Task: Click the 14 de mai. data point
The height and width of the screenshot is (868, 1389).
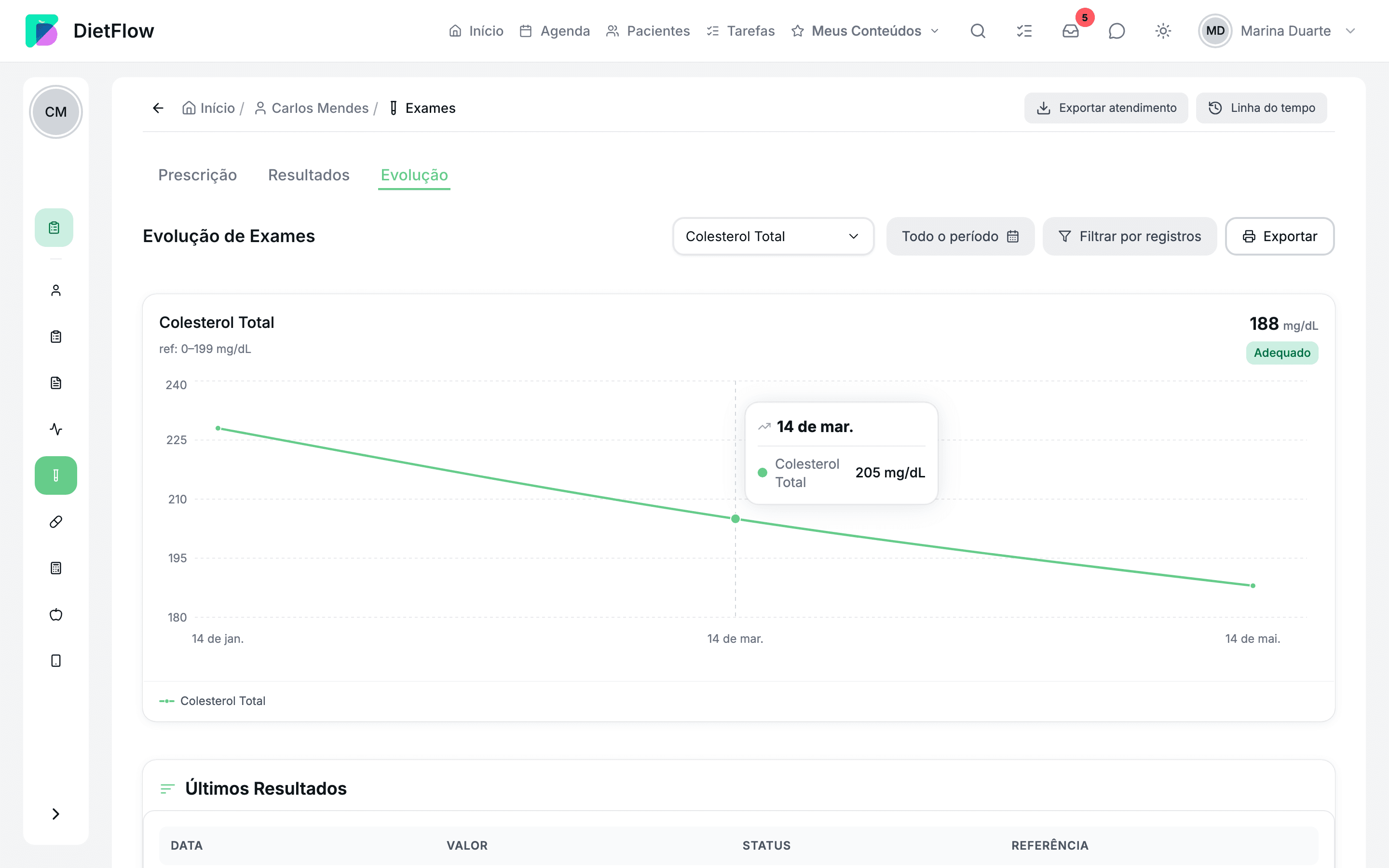Action: [1253, 585]
